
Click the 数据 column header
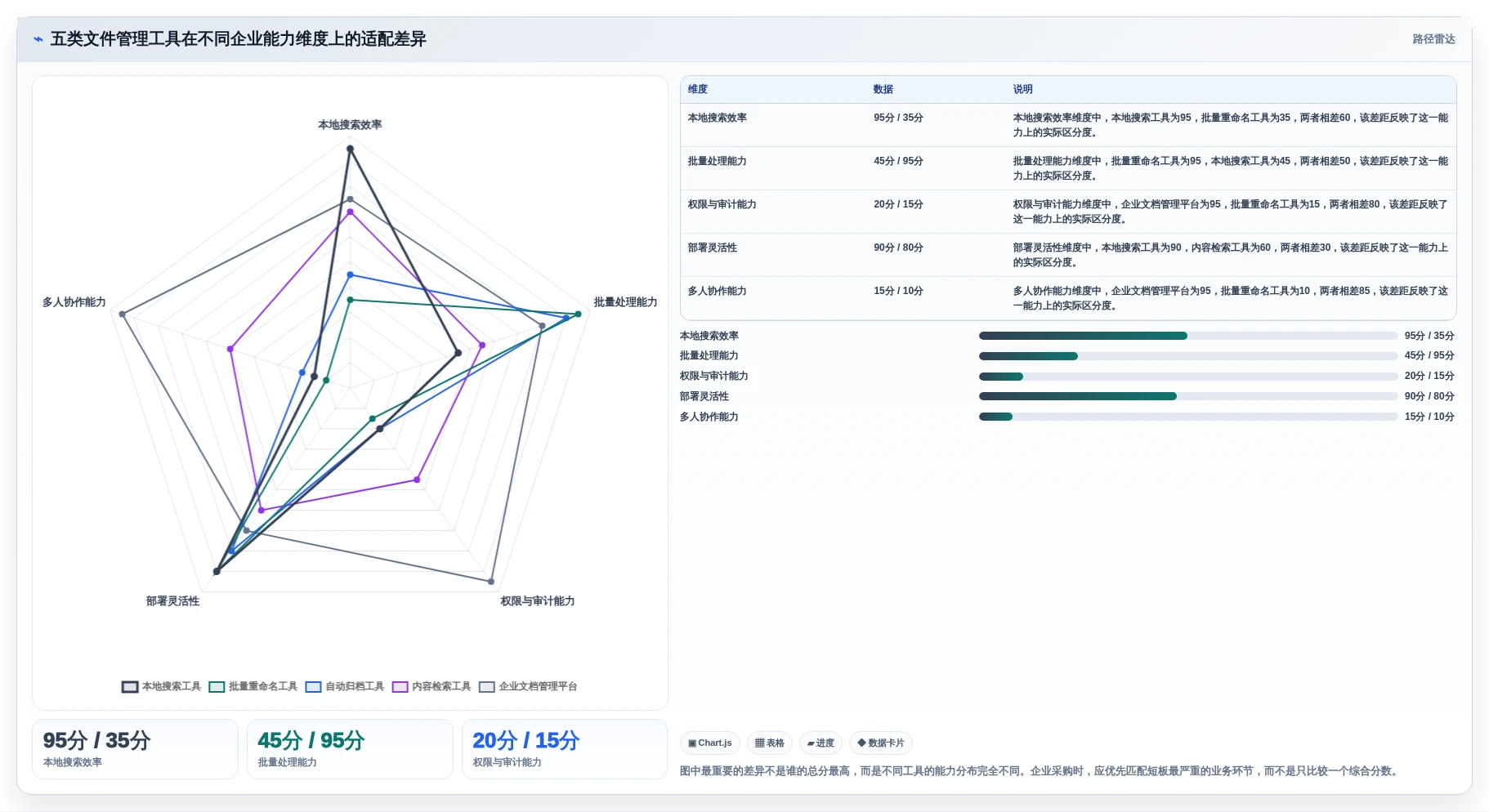point(883,89)
